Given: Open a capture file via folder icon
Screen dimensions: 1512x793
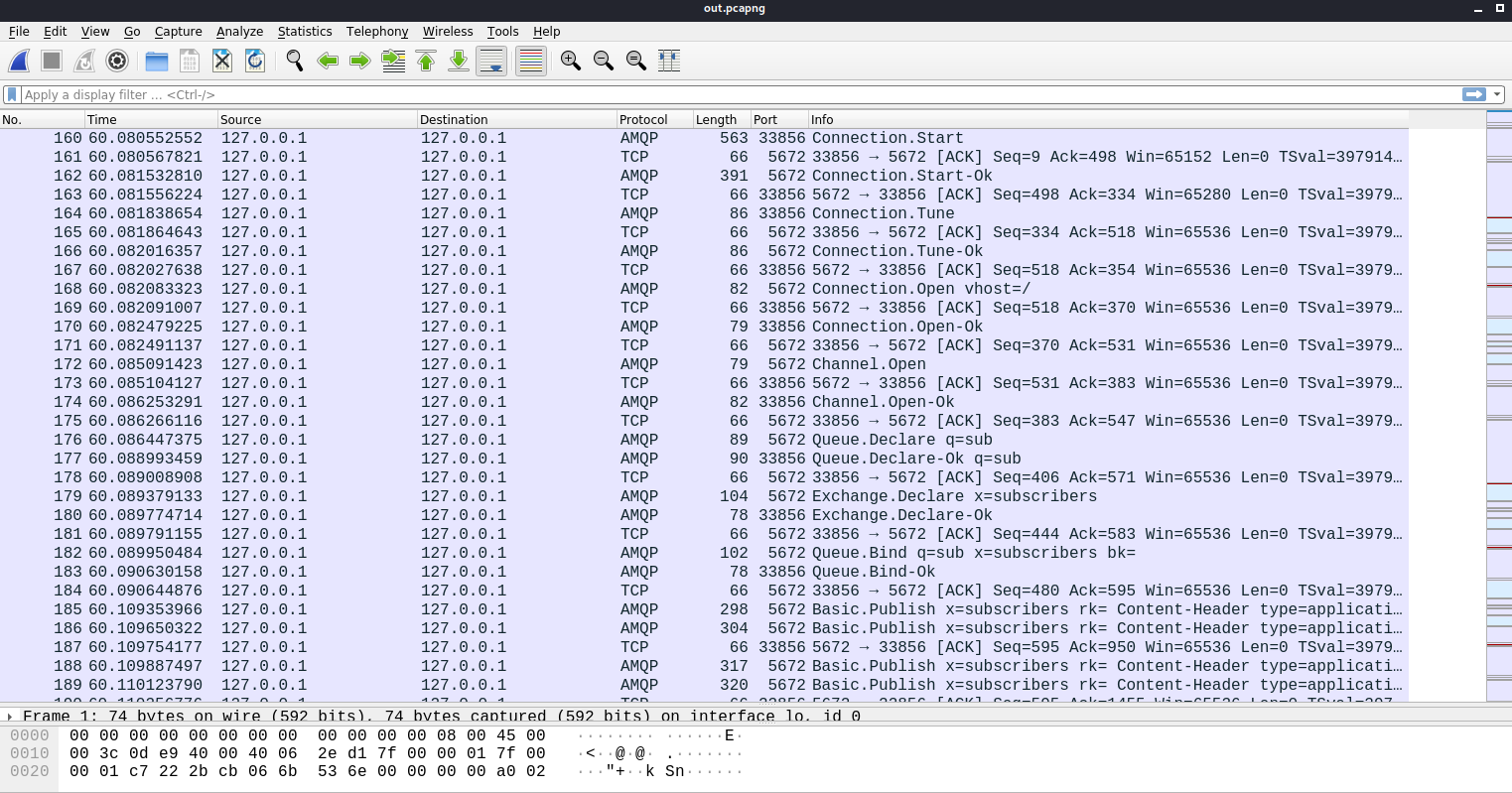Looking at the screenshot, I should (157, 61).
